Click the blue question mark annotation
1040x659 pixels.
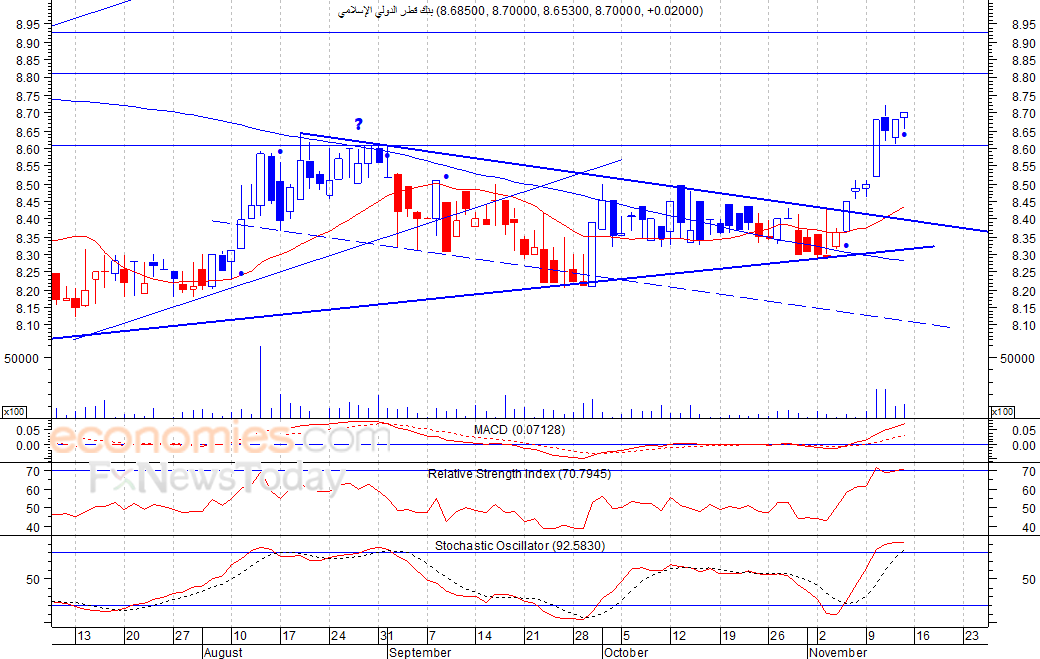(x=359, y=124)
